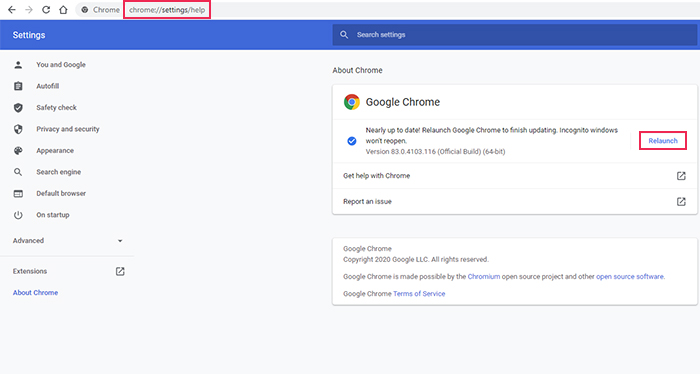Screen dimensions: 700x374
Task: Open the Terms of Service link
Action: point(419,294)
